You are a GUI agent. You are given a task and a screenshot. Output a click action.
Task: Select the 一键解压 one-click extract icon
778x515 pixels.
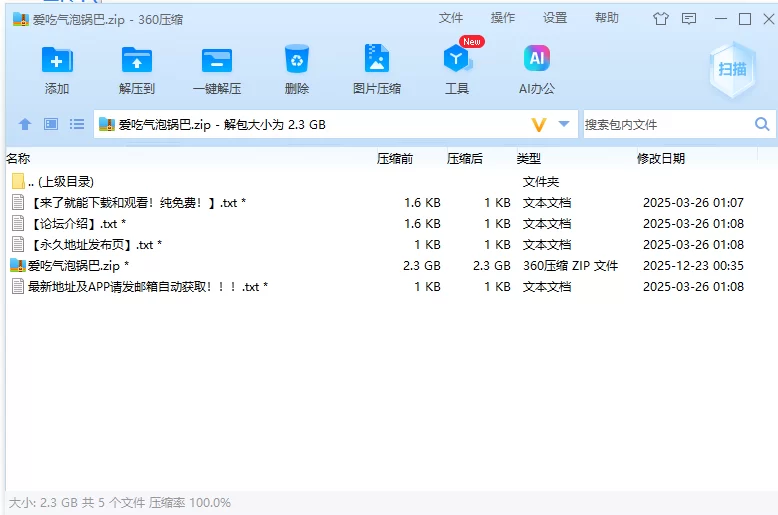[x=216, y=61]
